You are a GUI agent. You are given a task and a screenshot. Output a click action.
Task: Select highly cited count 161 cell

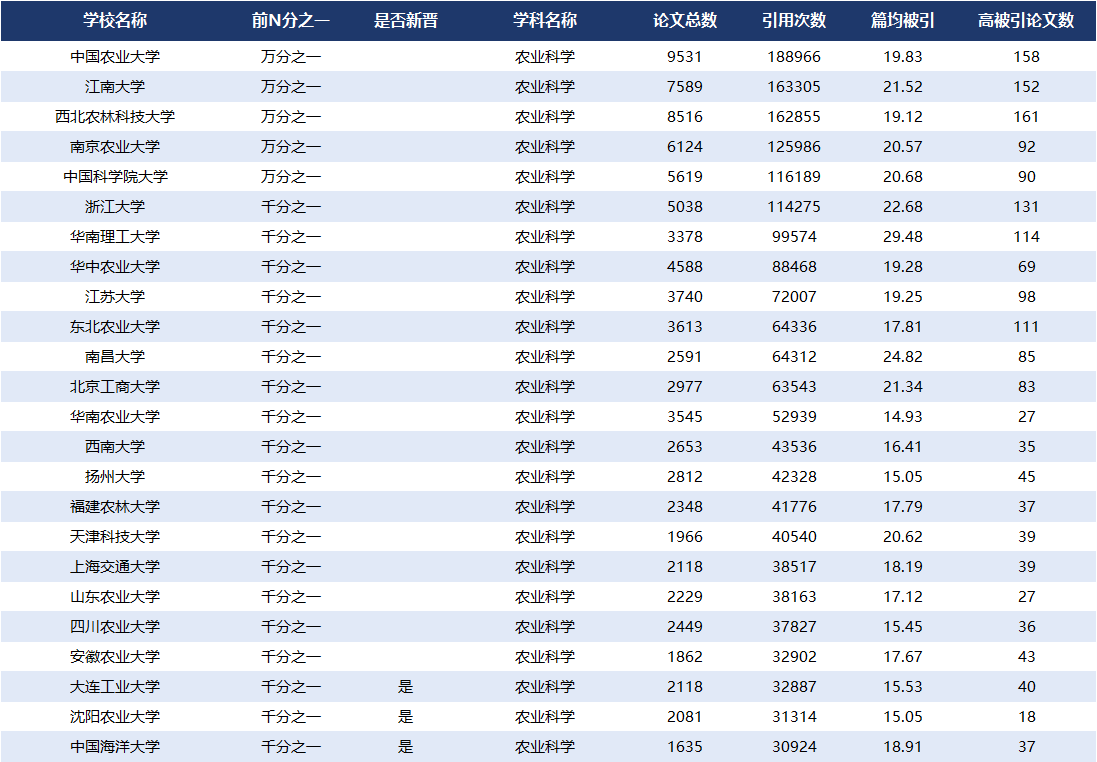coord(1026,117)
